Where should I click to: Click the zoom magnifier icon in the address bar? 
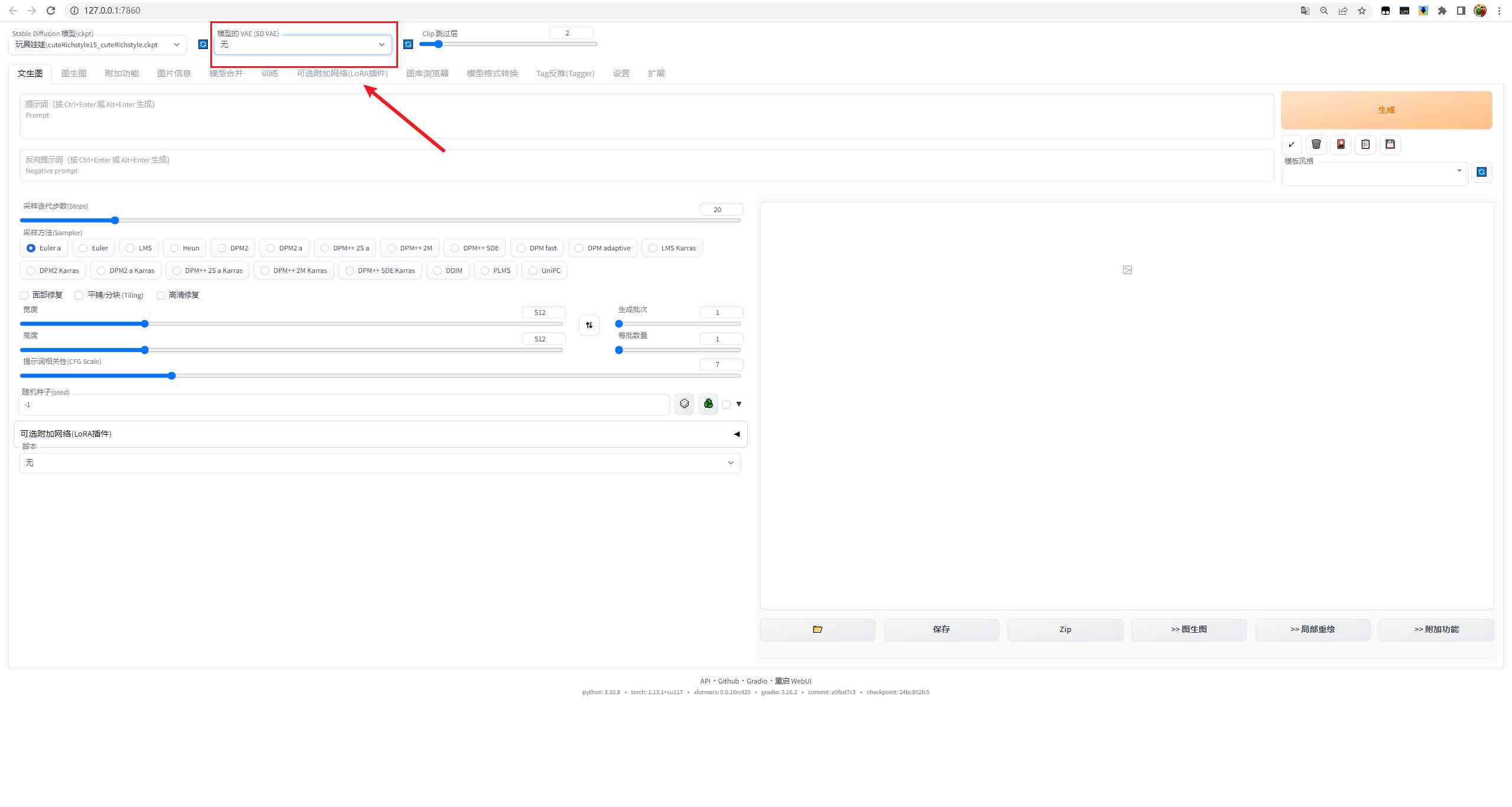click(x=1324, y=11)
